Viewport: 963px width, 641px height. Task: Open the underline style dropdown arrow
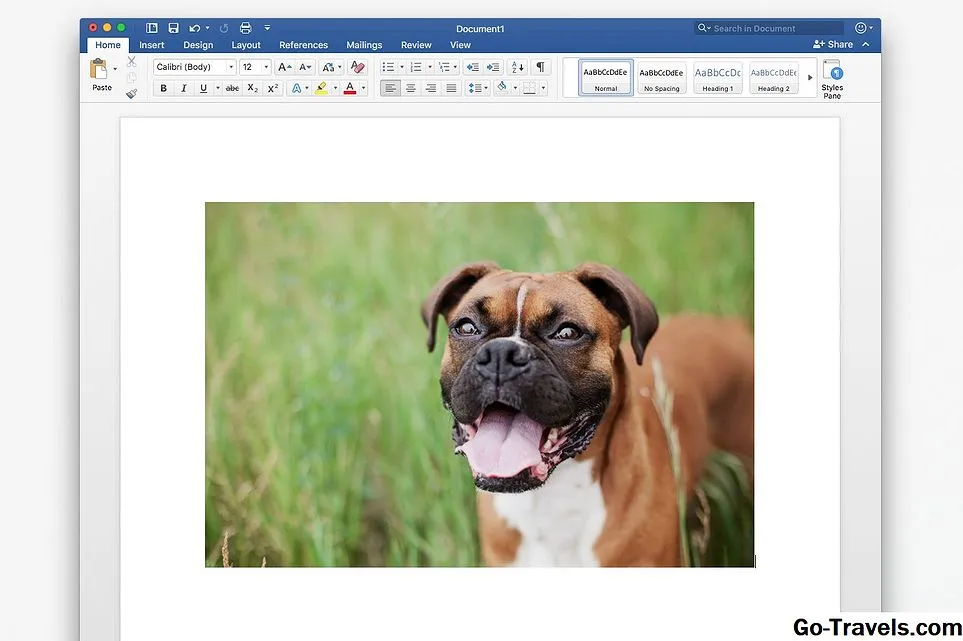pos(217,88)
